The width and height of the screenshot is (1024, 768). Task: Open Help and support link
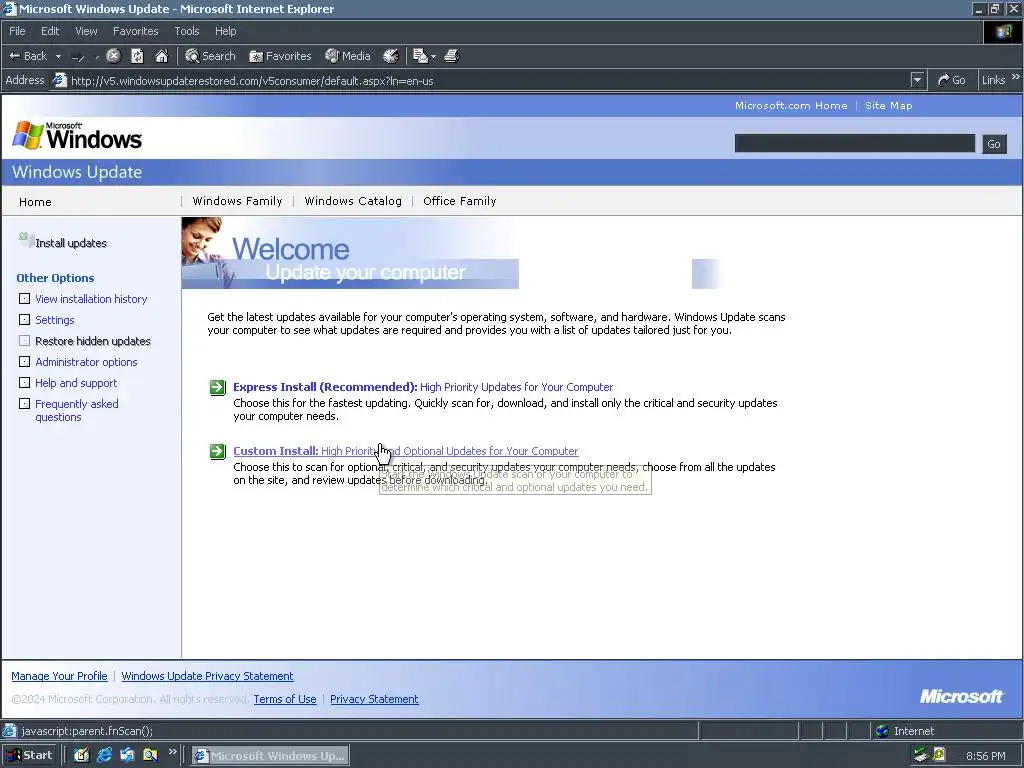(x=76, y=383)
